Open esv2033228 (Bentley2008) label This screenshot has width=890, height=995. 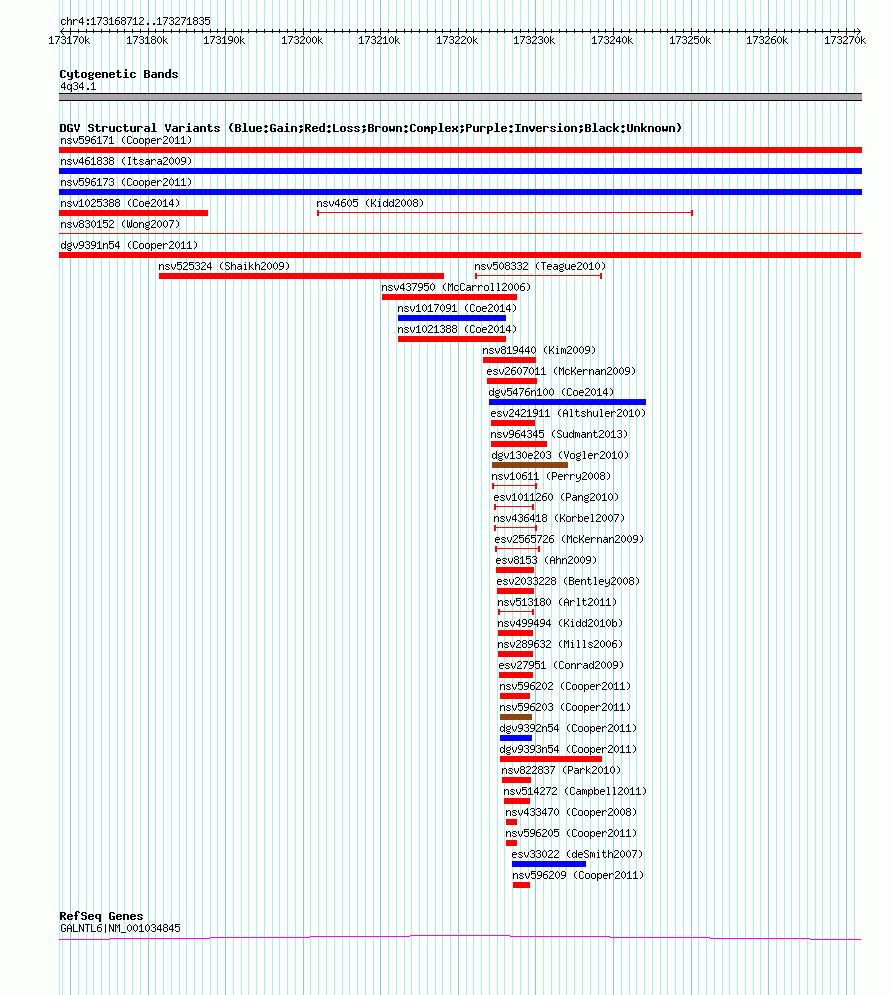(x=568, y=580)
